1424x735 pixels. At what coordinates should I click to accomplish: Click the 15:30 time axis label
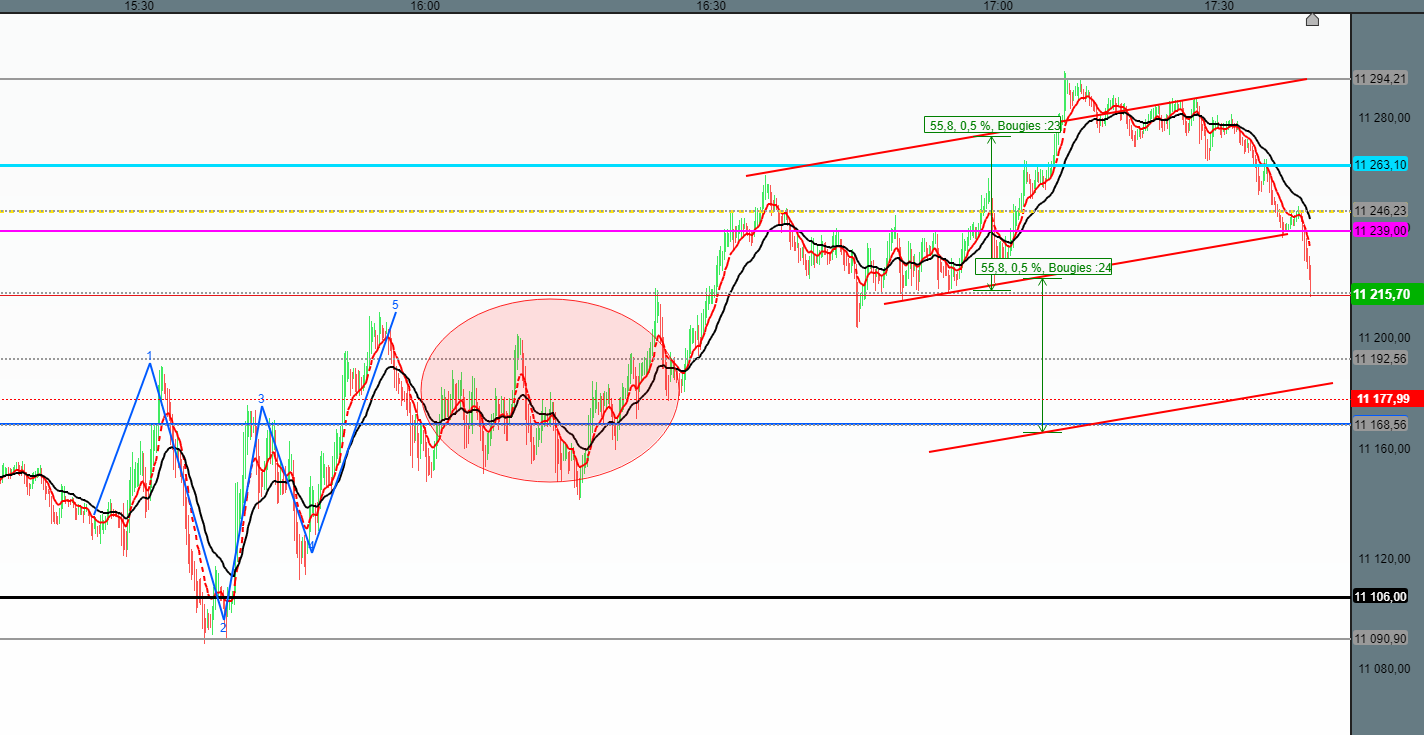coord(139,6)
